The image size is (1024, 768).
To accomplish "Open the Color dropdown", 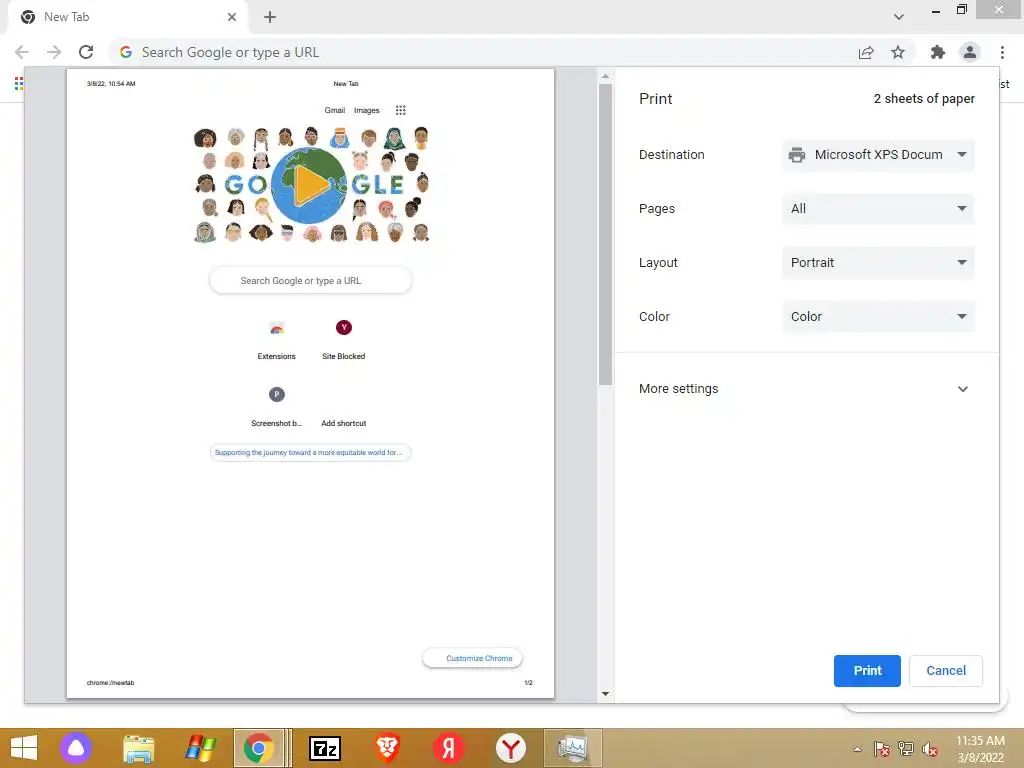I will click(878, 317).
